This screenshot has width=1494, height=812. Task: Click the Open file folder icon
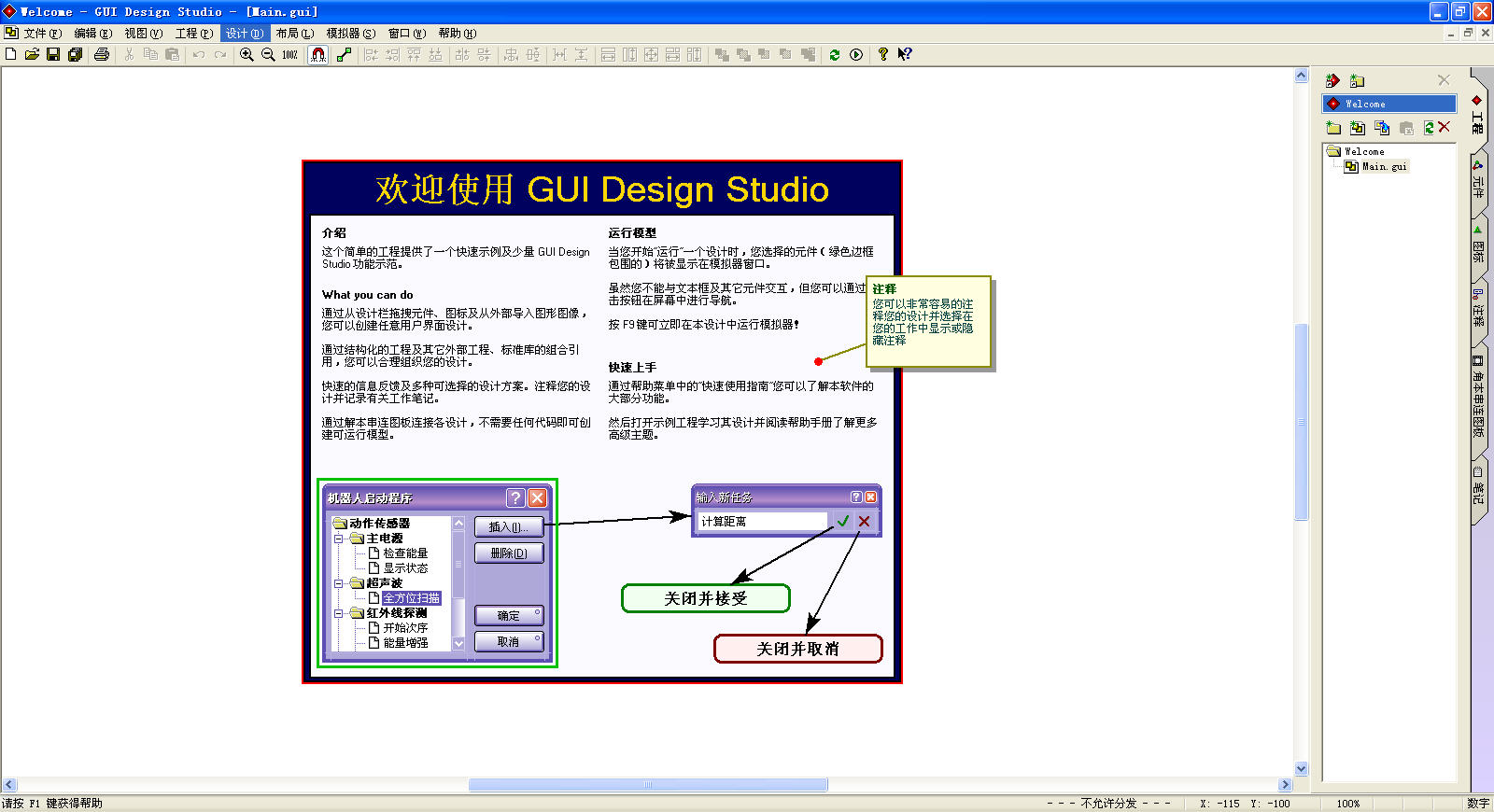click(x=32, y=54)
